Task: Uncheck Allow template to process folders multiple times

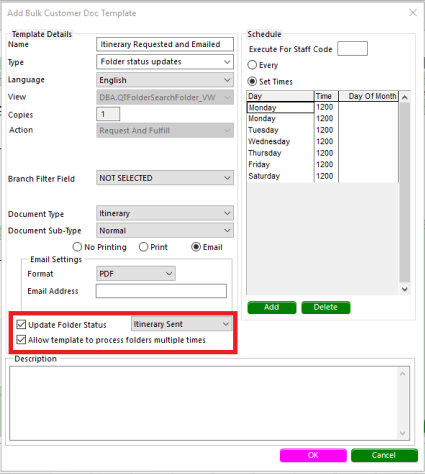Action: point(21,340)
